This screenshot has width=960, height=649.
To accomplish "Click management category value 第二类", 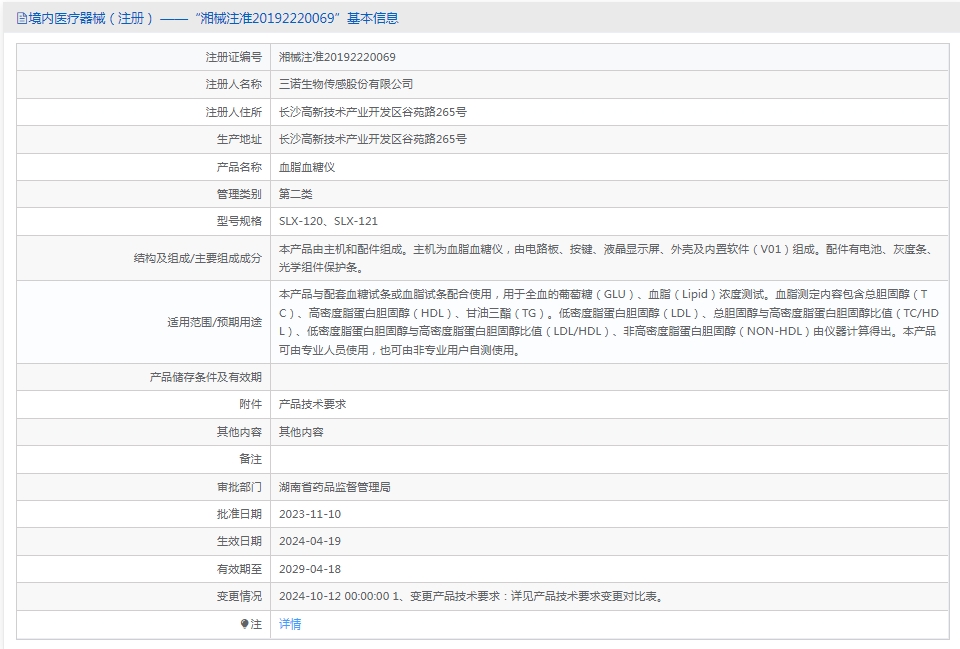I will (x=295, y=194).
